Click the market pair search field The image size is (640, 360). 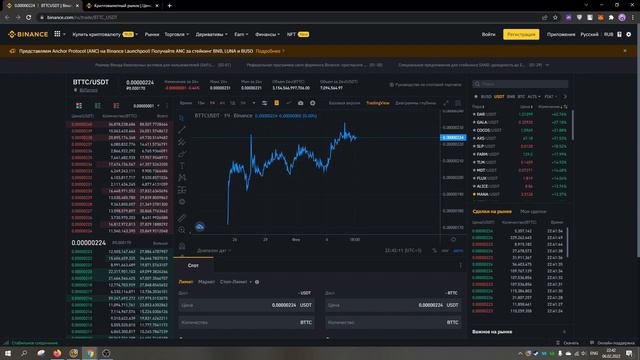coord(520,84)
